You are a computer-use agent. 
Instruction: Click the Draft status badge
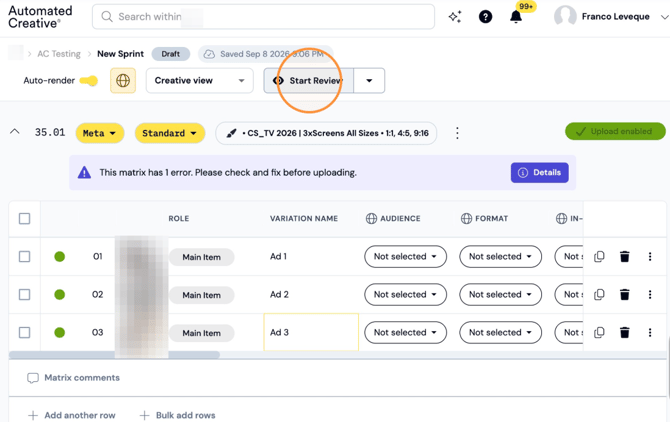pos(170,54)
